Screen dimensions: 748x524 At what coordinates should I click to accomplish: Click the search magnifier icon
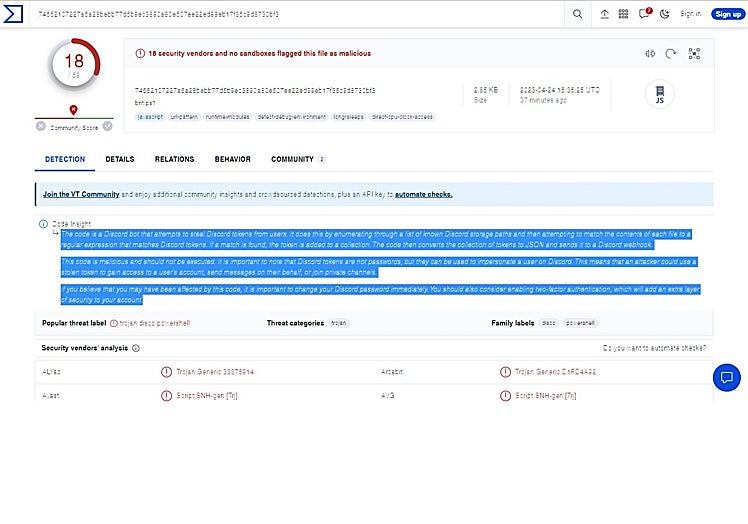[x=577, y=14]
